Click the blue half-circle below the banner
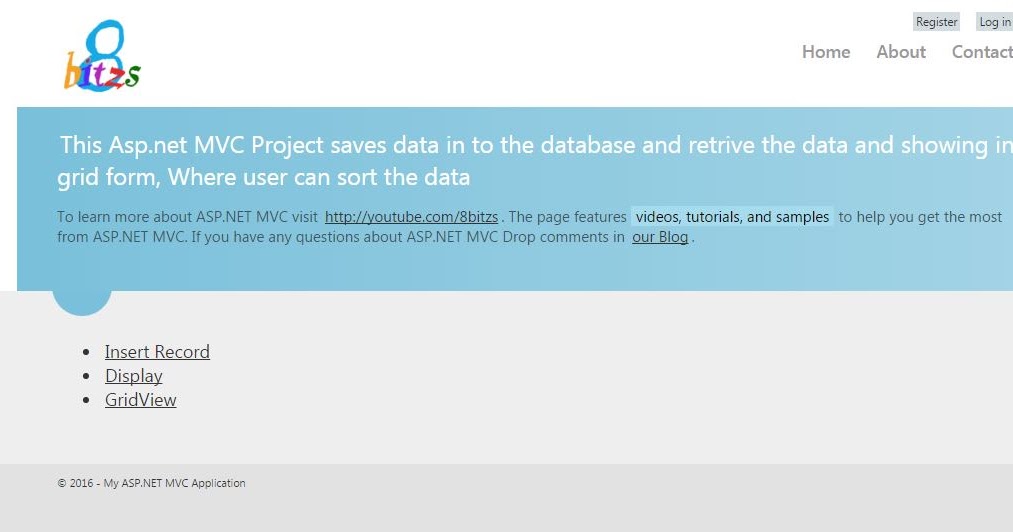Image resolution: width=1013 pixels, height=532 pixels. [x=81, y=302]
